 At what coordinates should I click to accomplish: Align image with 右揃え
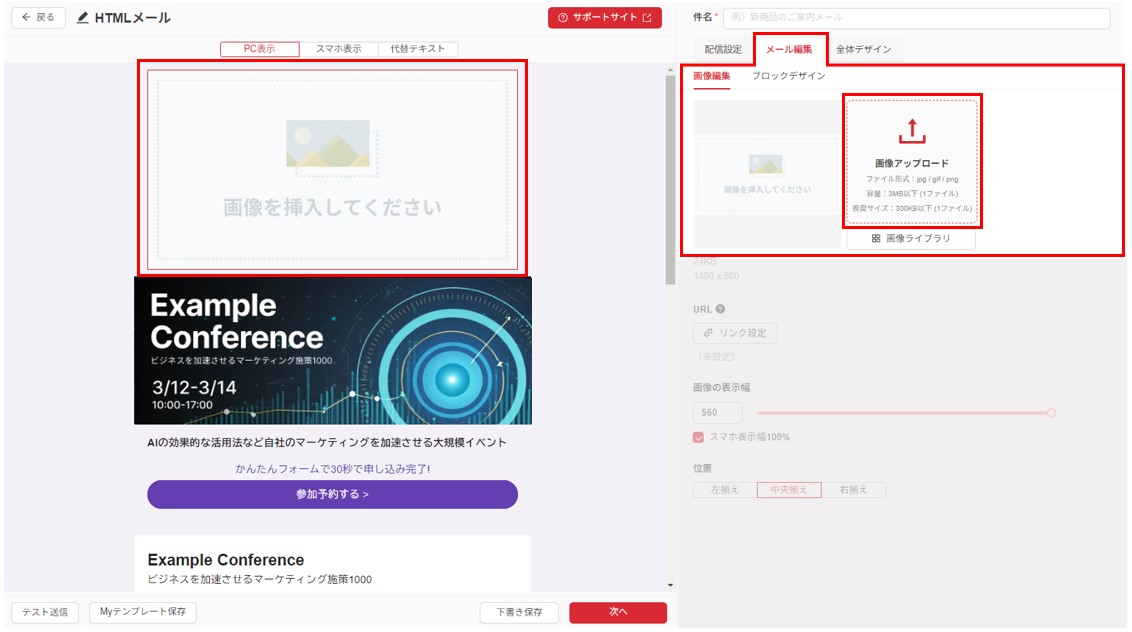point(853,490)
